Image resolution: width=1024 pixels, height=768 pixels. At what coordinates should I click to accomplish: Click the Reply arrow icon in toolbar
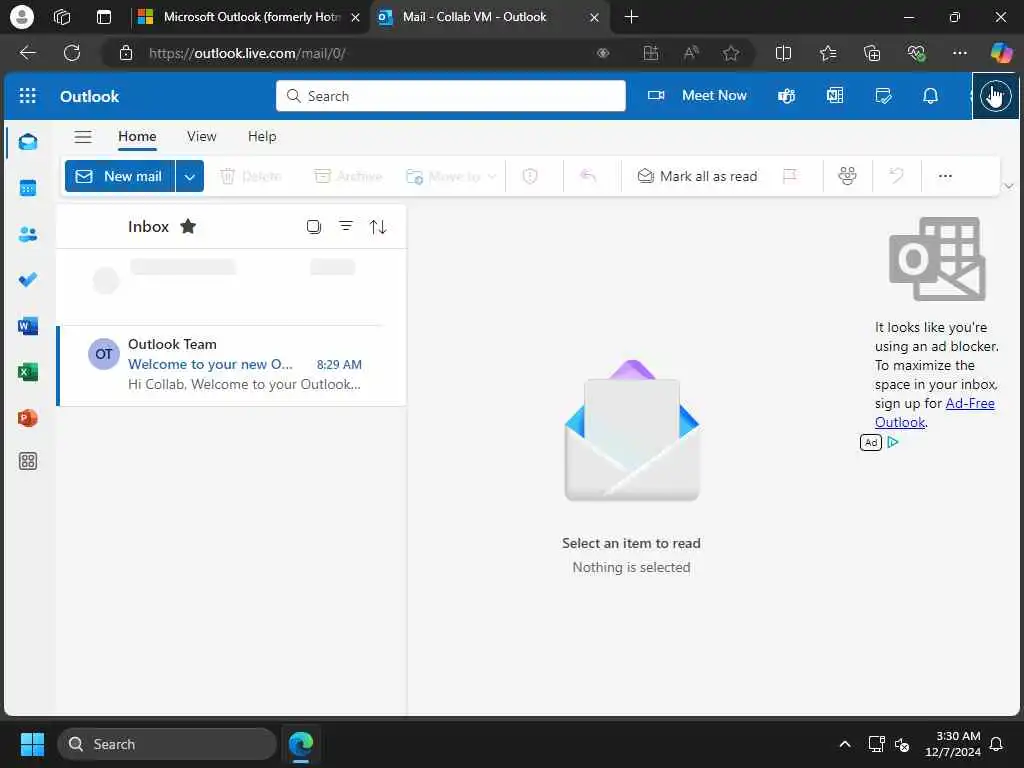(588, 176)
